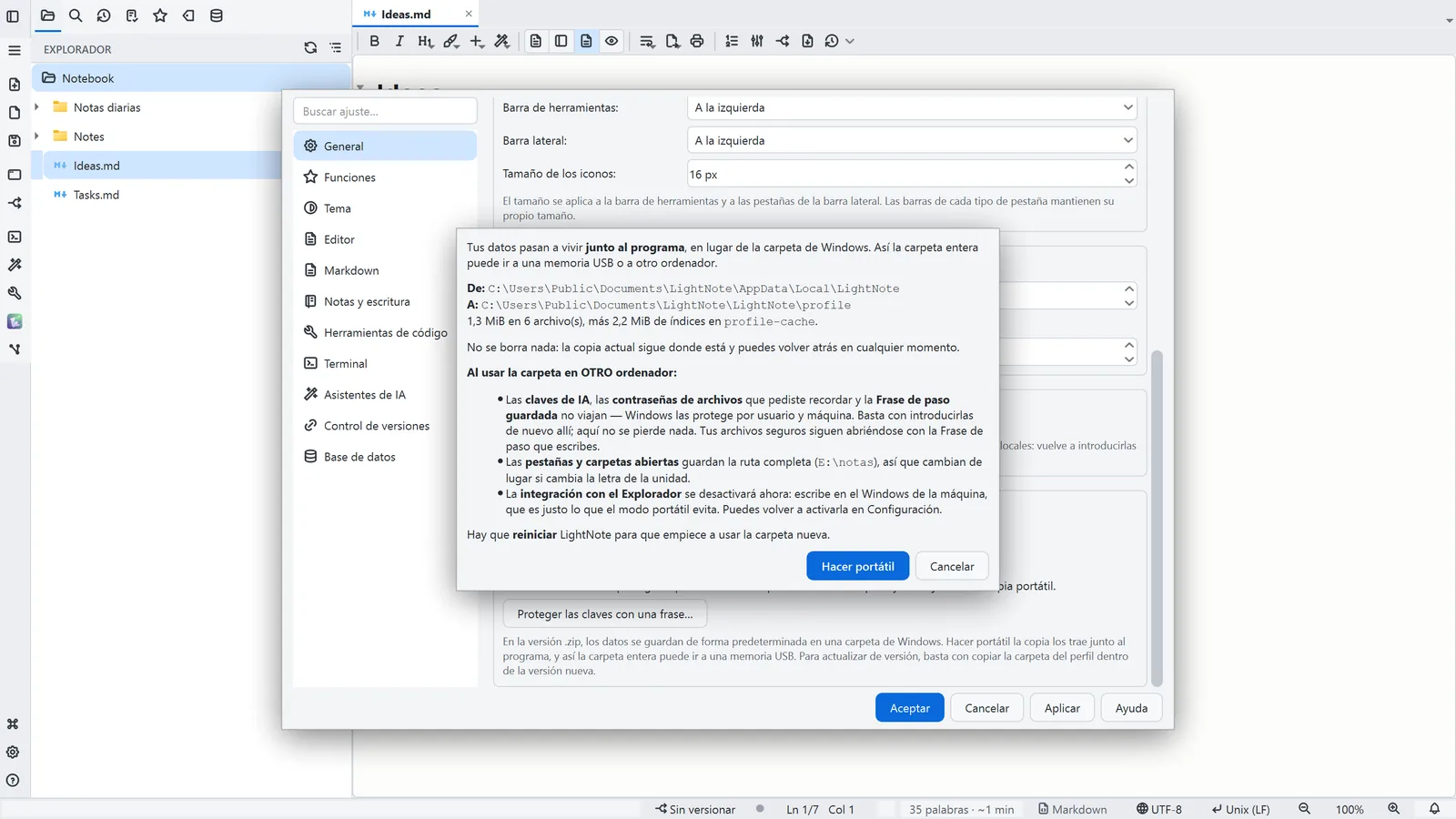Open the terminal icon in left rail

pyautogui.click(x=15, y=237)
